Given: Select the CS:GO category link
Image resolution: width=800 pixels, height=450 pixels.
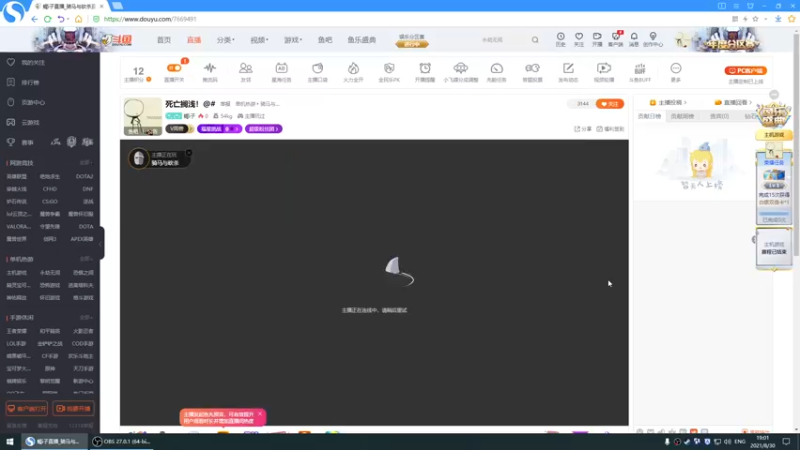Looking at the screenshot, I should point(50,202).
